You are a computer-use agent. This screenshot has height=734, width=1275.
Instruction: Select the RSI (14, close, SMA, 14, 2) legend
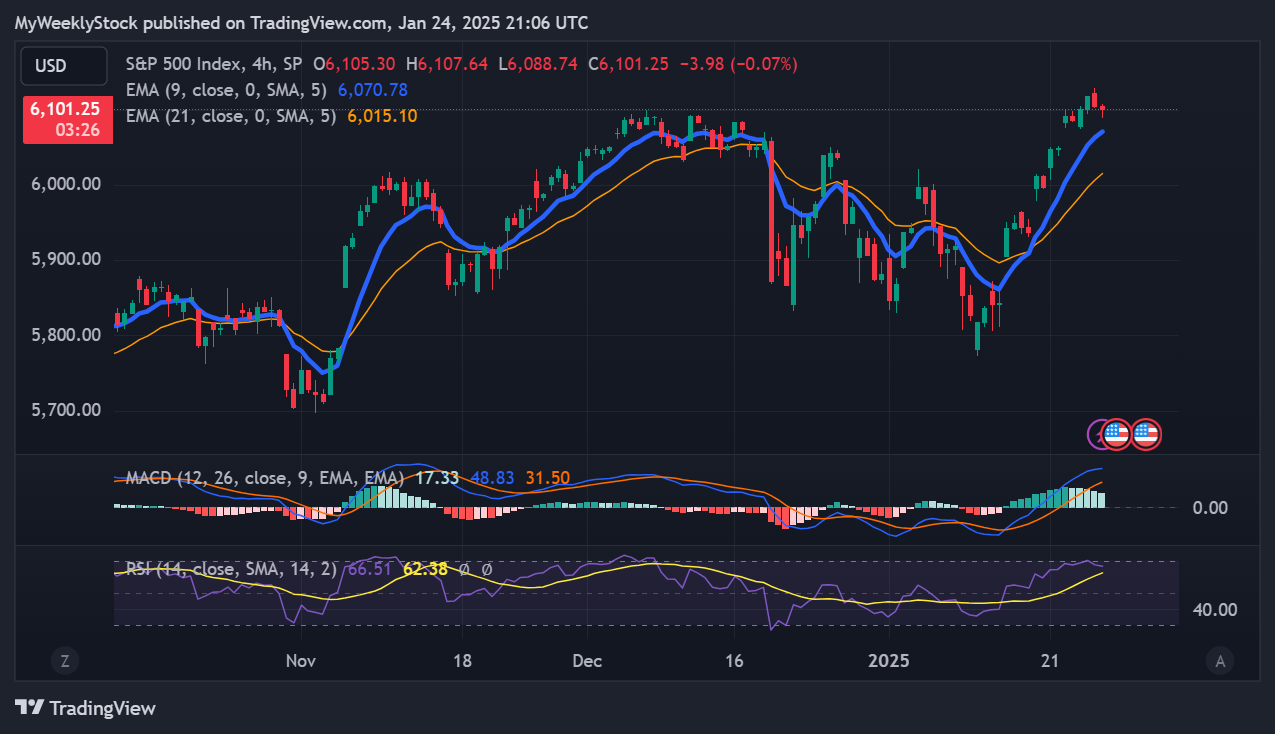click(231, 570)
